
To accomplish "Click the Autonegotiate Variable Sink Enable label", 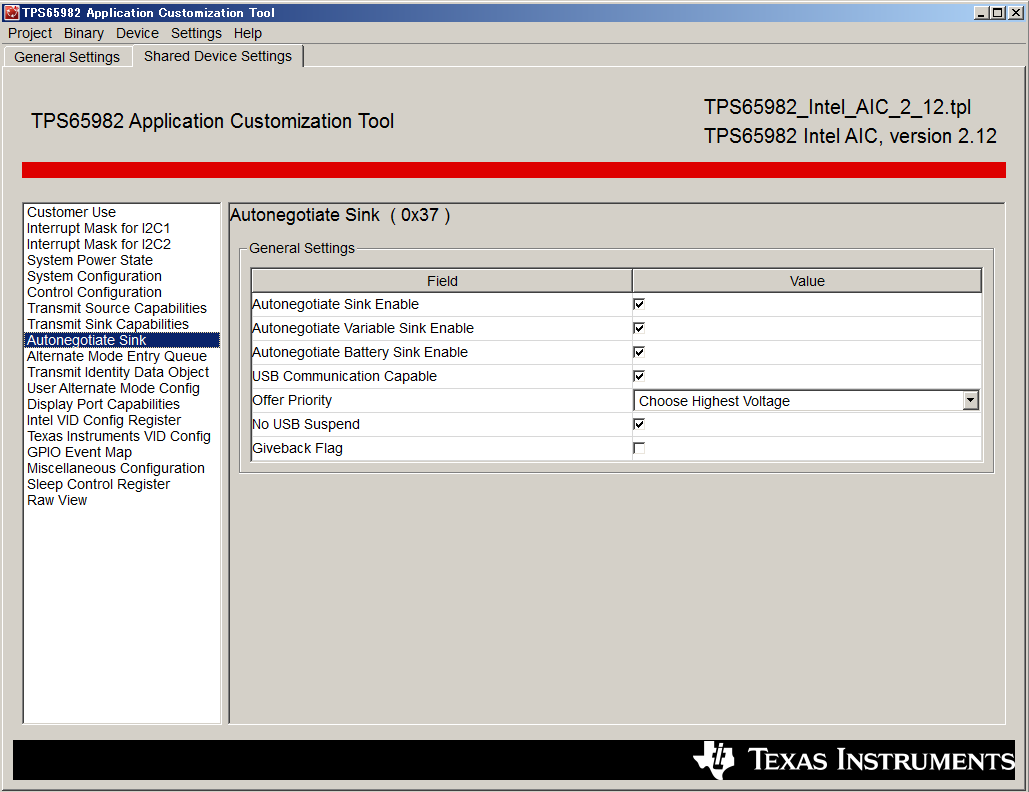I will (363, 328).
